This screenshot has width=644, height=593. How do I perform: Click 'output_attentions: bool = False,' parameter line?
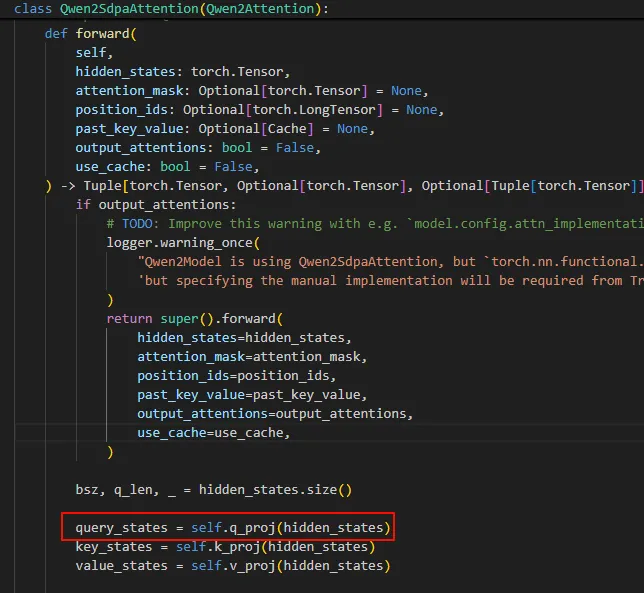tap(198, 148)
